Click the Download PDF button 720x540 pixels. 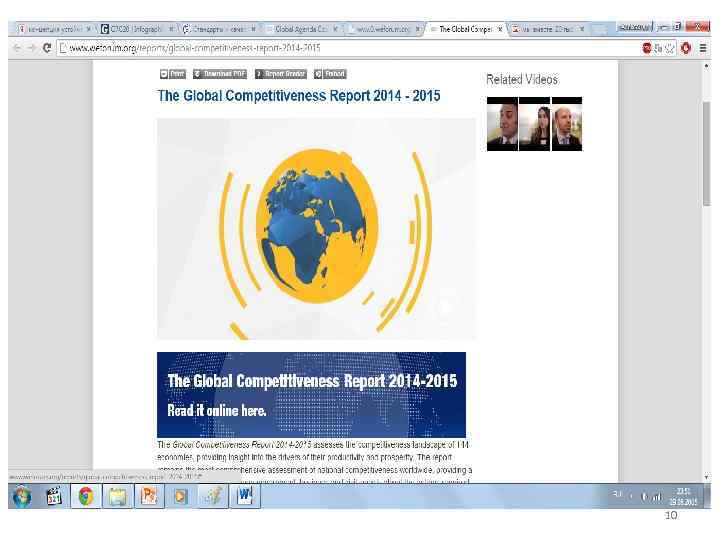[219, 74]
